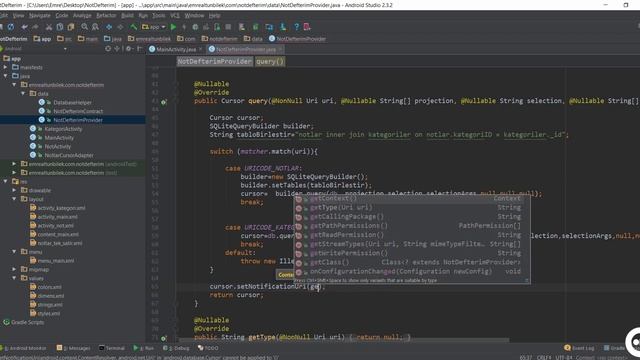Expand the mipmap folder
The width and height of the screenshot is (640, 360).
14,269
